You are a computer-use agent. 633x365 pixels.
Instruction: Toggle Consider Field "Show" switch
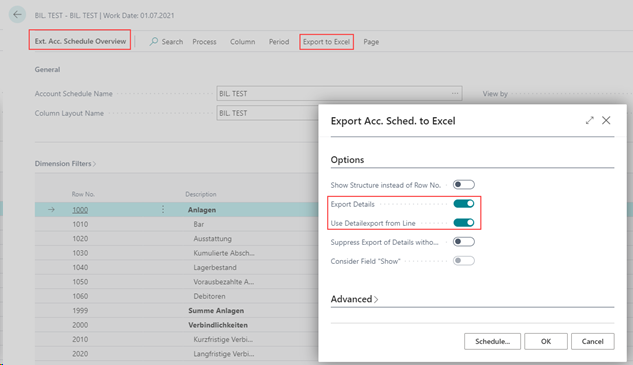pyautogui.click(x=463, y=261)
